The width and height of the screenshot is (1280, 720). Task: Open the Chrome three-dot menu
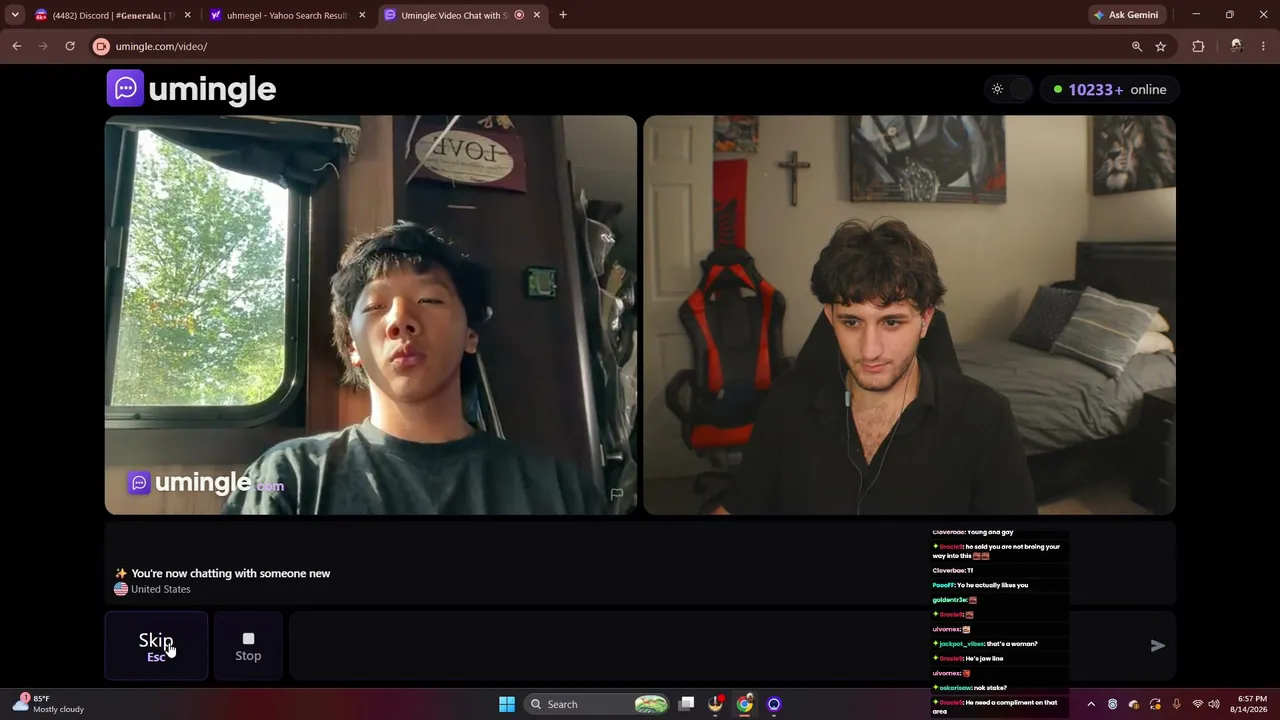1264,46
